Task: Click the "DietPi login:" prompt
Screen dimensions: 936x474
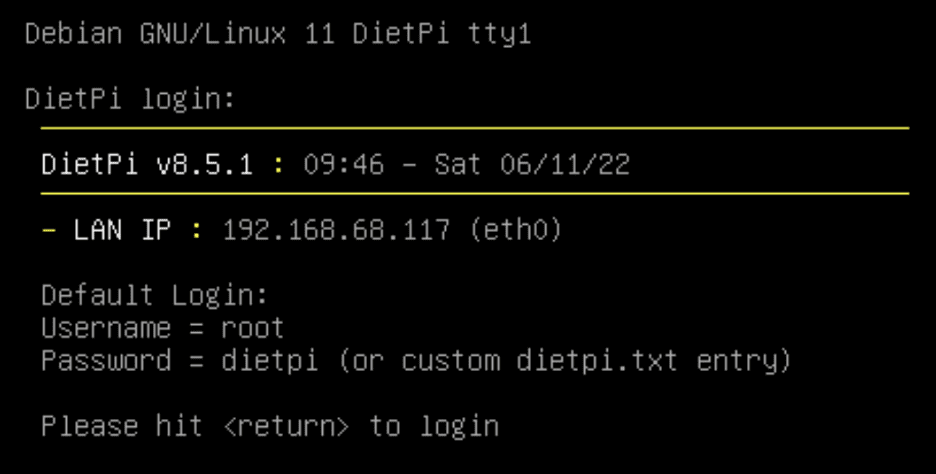Action: (x=129, y=99)
